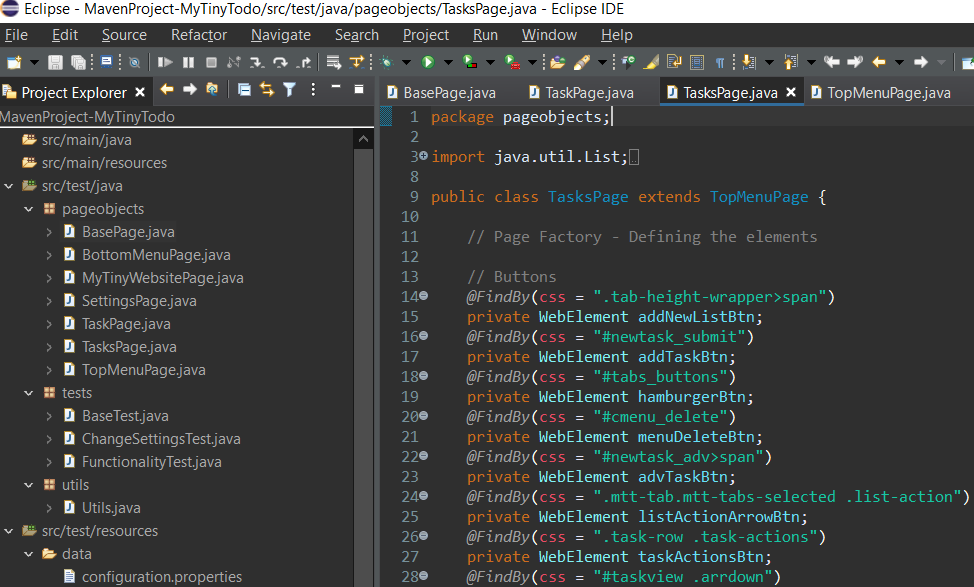Expand the BasePage.java tree node
The width and height of the screenshot is (974, 587).
[x=50, y=232]
